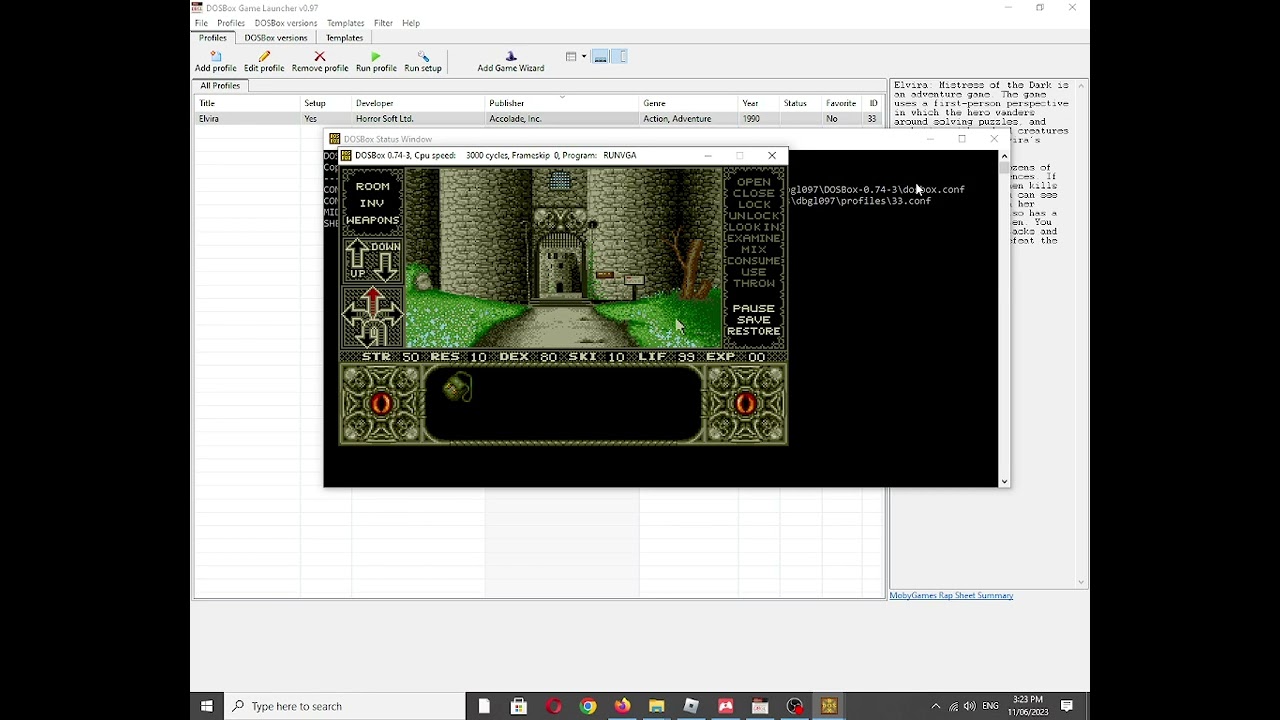This screenshot has width=1280, height=720.
Task: Click SAVE in the game menu
Action: 754,320
